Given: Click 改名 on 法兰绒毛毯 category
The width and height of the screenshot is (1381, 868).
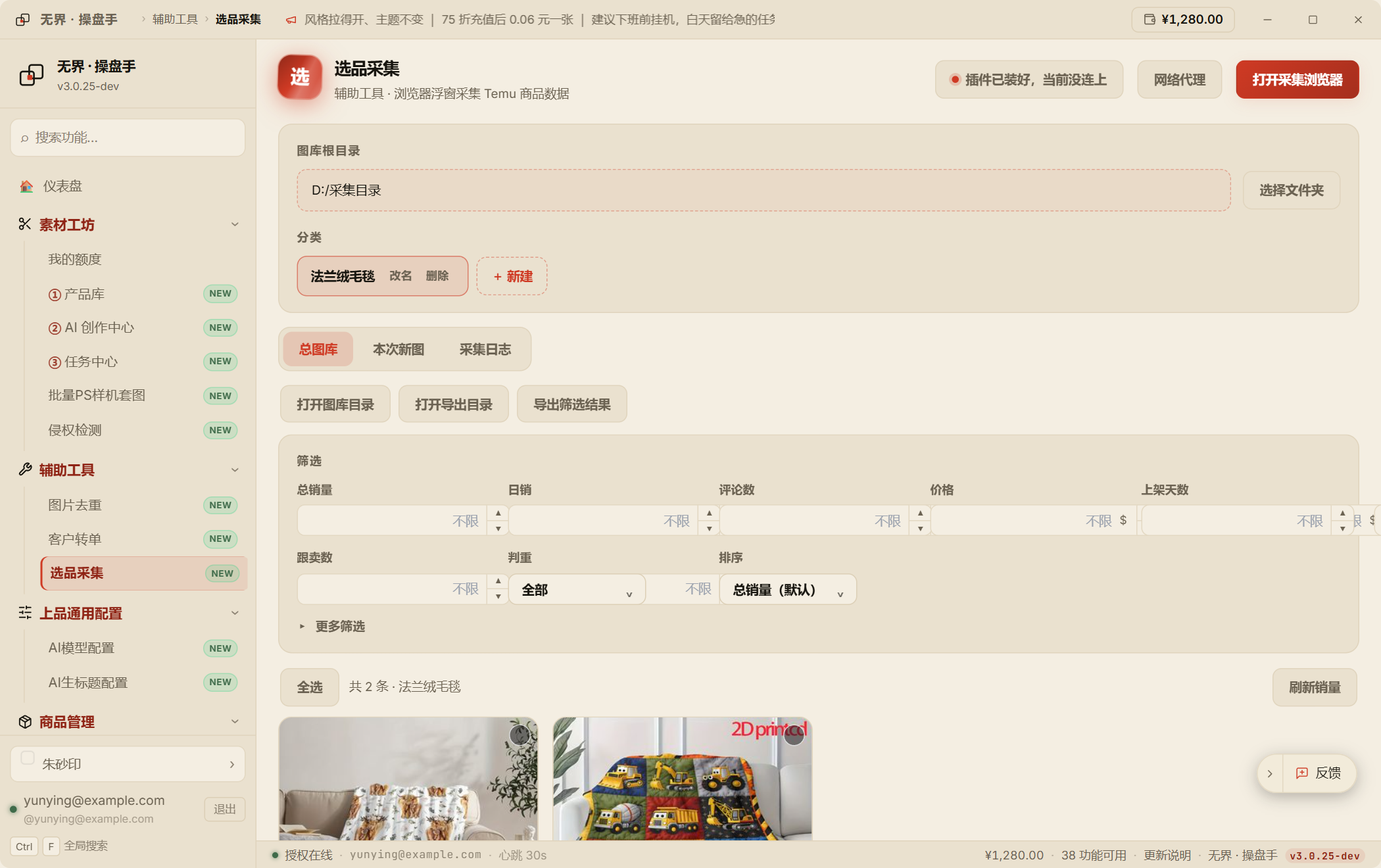Looking at the screenshot, I should click(x=400, y=276).
